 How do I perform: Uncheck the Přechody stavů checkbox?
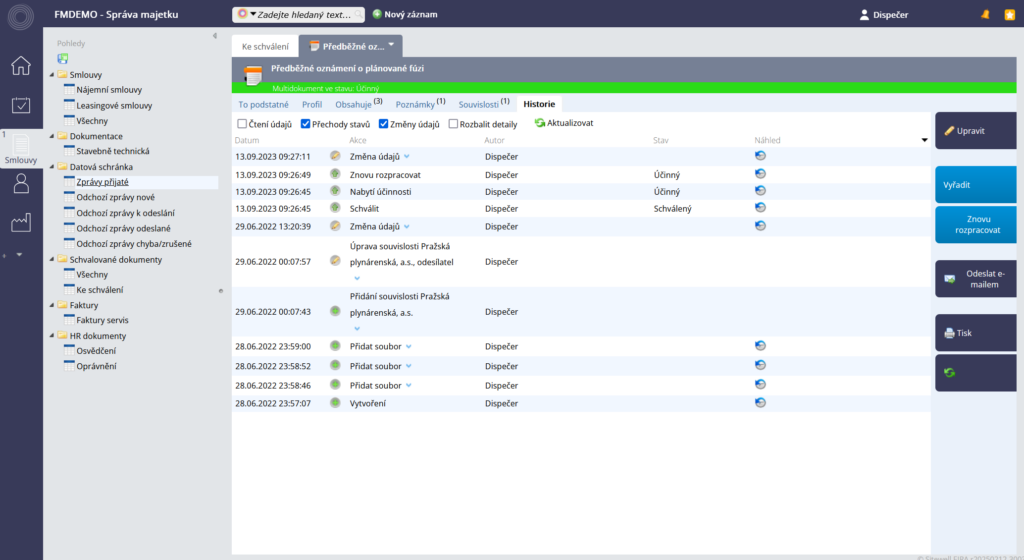pos(305,124)
